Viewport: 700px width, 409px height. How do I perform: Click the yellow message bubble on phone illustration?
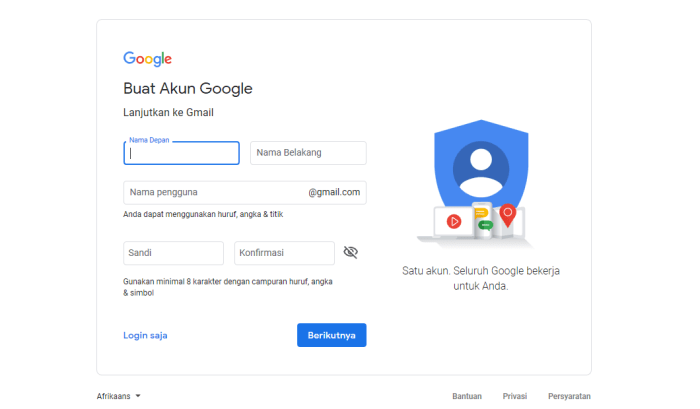click(481, 213)
